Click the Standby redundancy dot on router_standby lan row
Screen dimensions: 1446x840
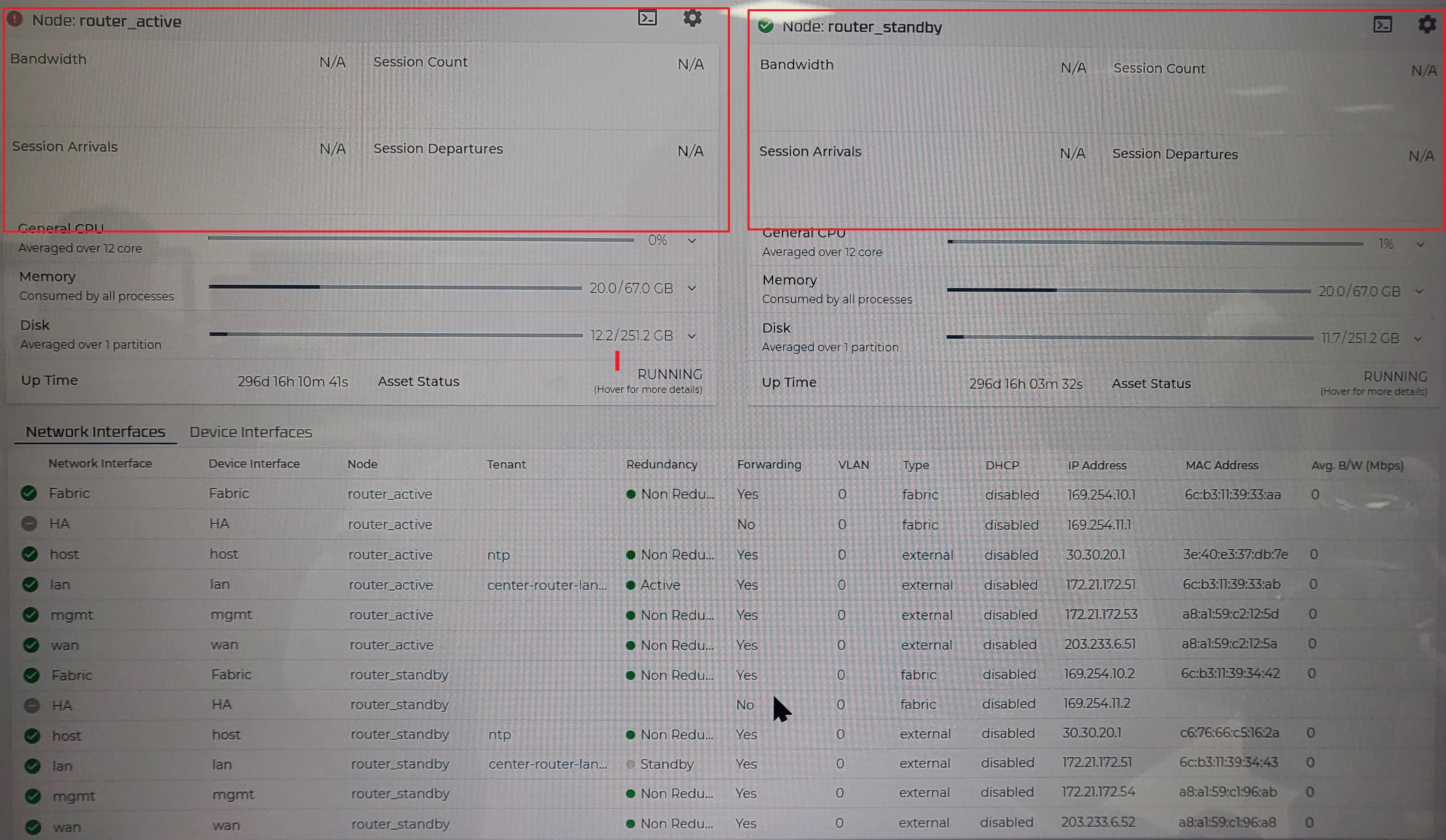tap(631, 764)
